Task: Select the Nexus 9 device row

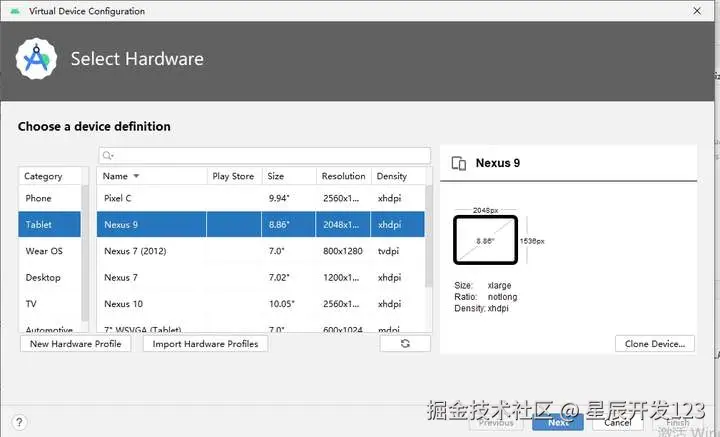Action: point(261,224)
